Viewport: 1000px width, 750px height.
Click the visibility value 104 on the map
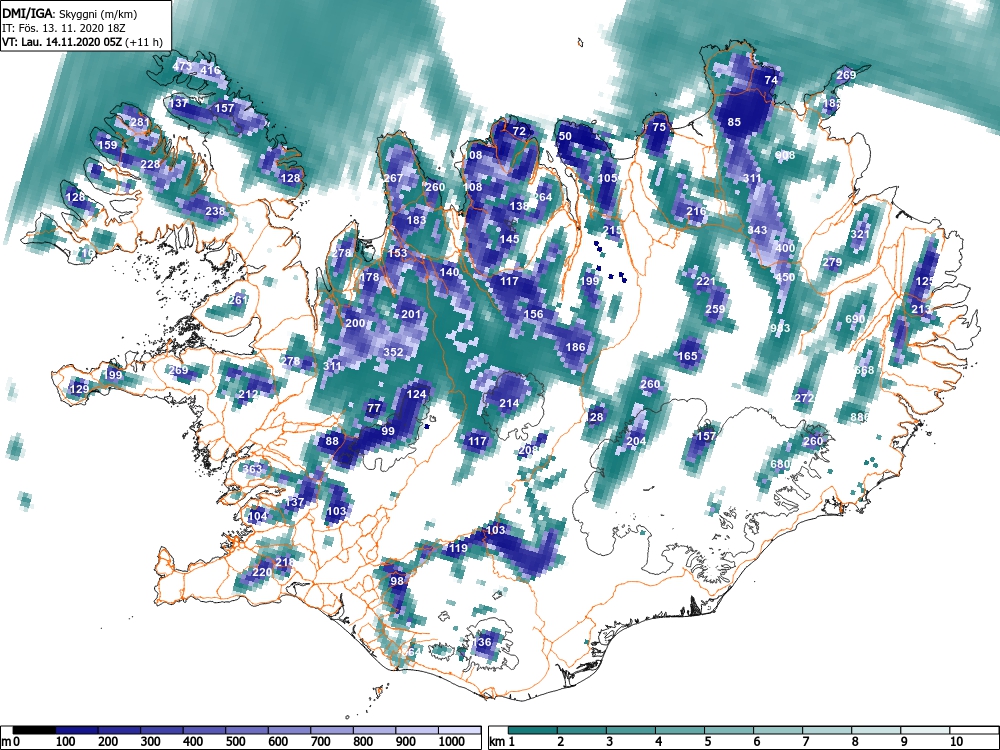[x=258, y=516]
